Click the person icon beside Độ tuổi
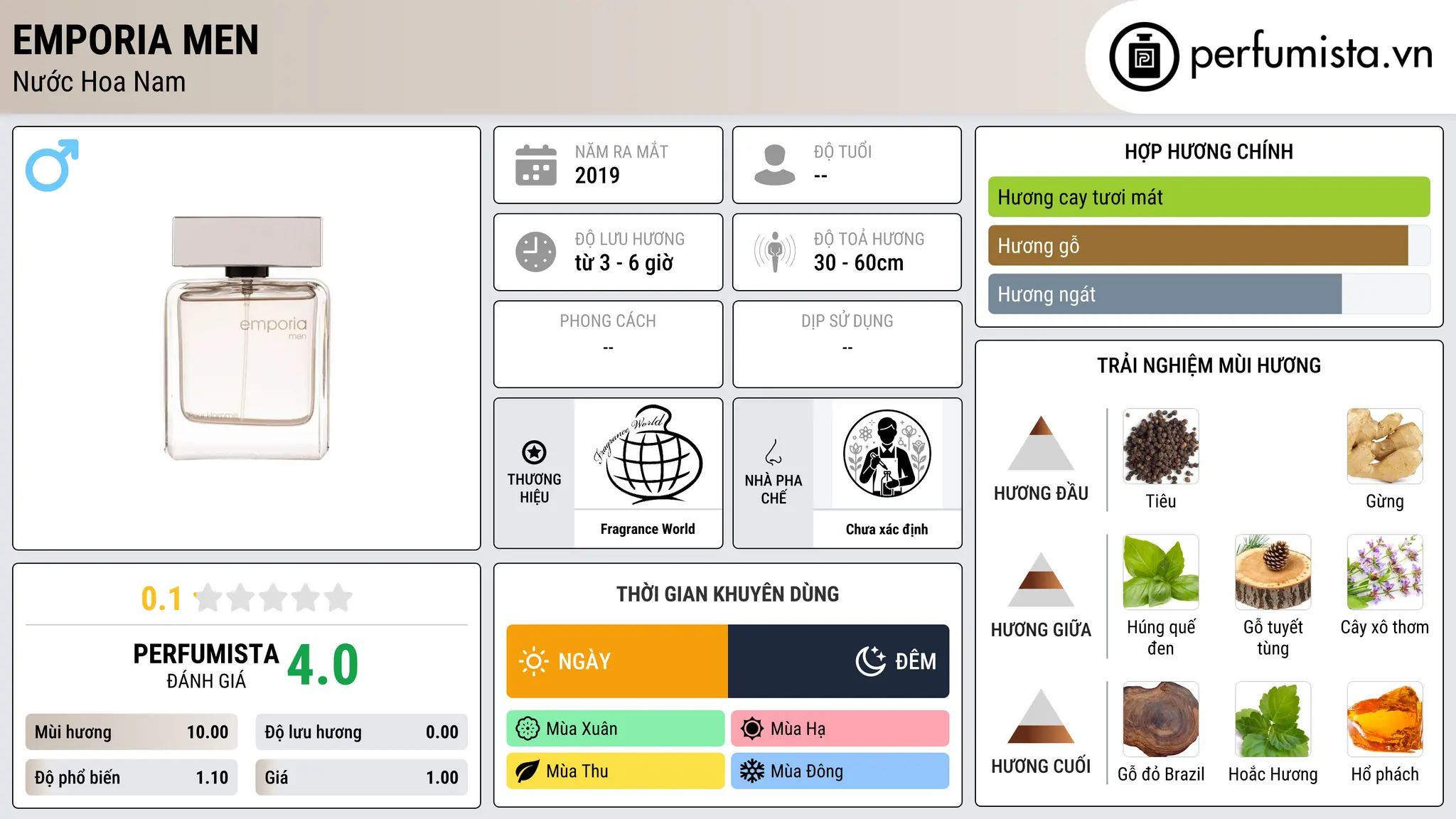The height and width of the screenshot is (819, 1456). pos(775,165)
